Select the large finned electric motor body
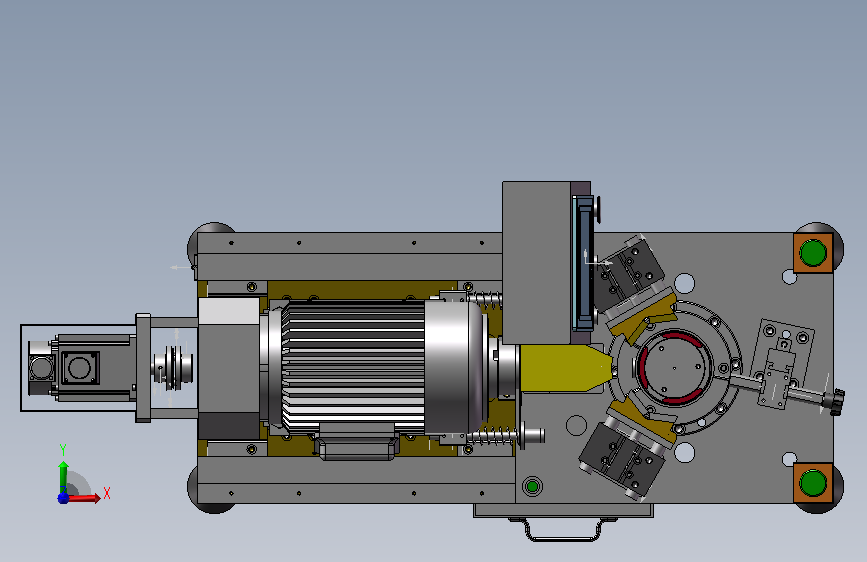The width and height of the screenshot is (867, 562). click(x=354, y=367)
